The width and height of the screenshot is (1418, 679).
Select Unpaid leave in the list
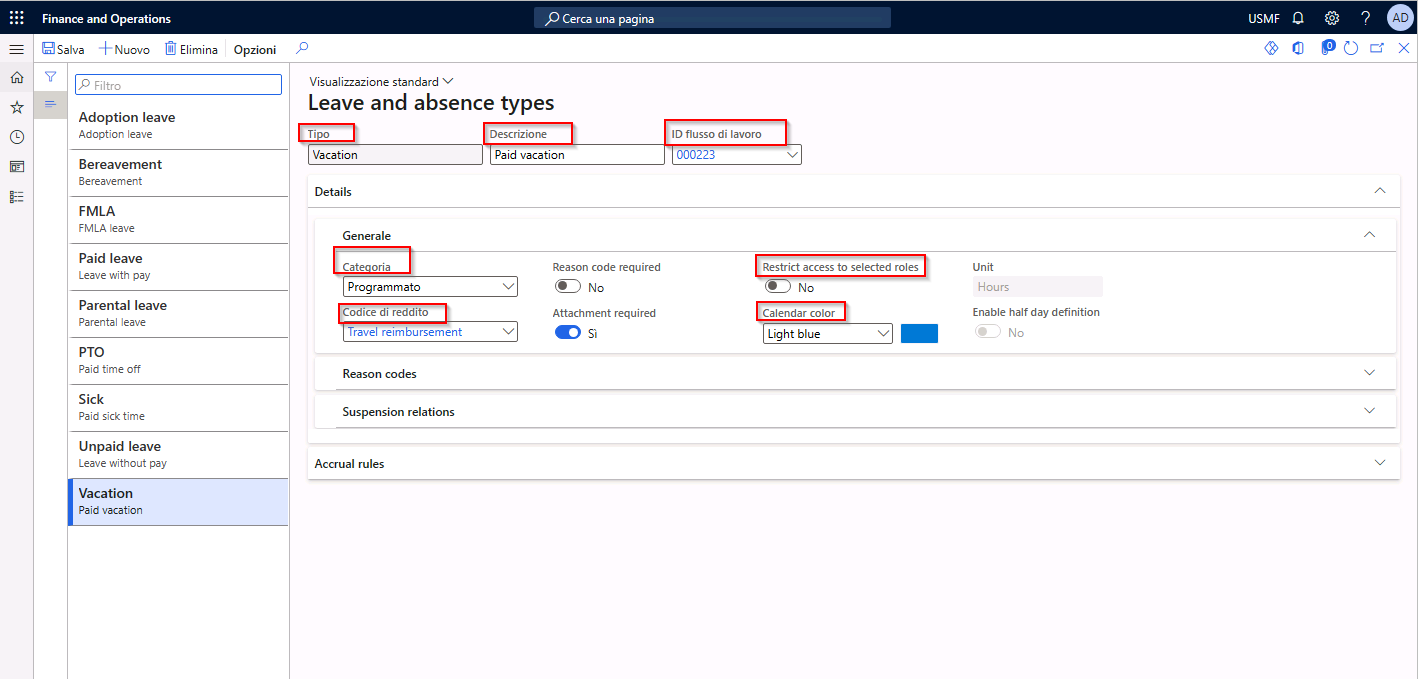coord(178,455)
